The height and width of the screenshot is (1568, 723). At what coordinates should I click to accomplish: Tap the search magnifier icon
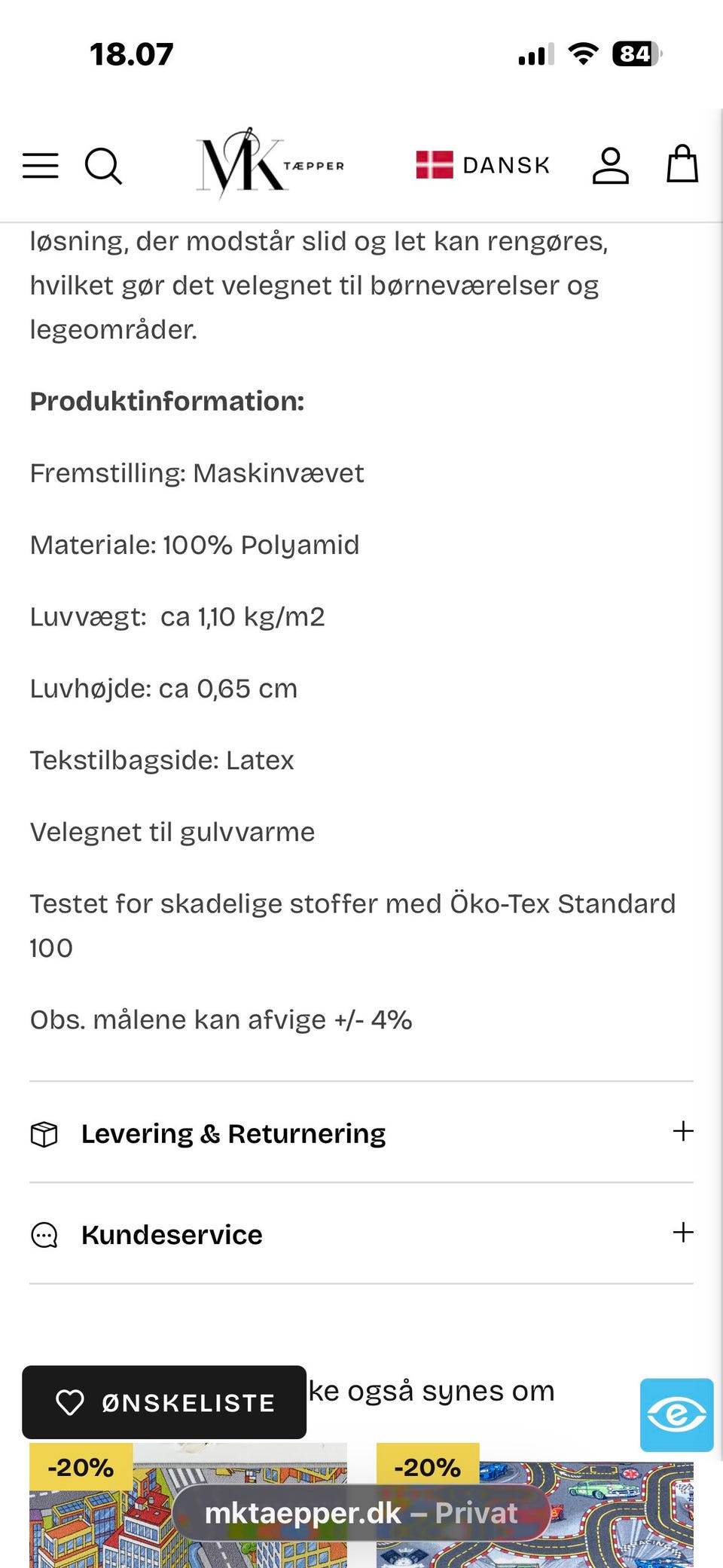point(103,166)
